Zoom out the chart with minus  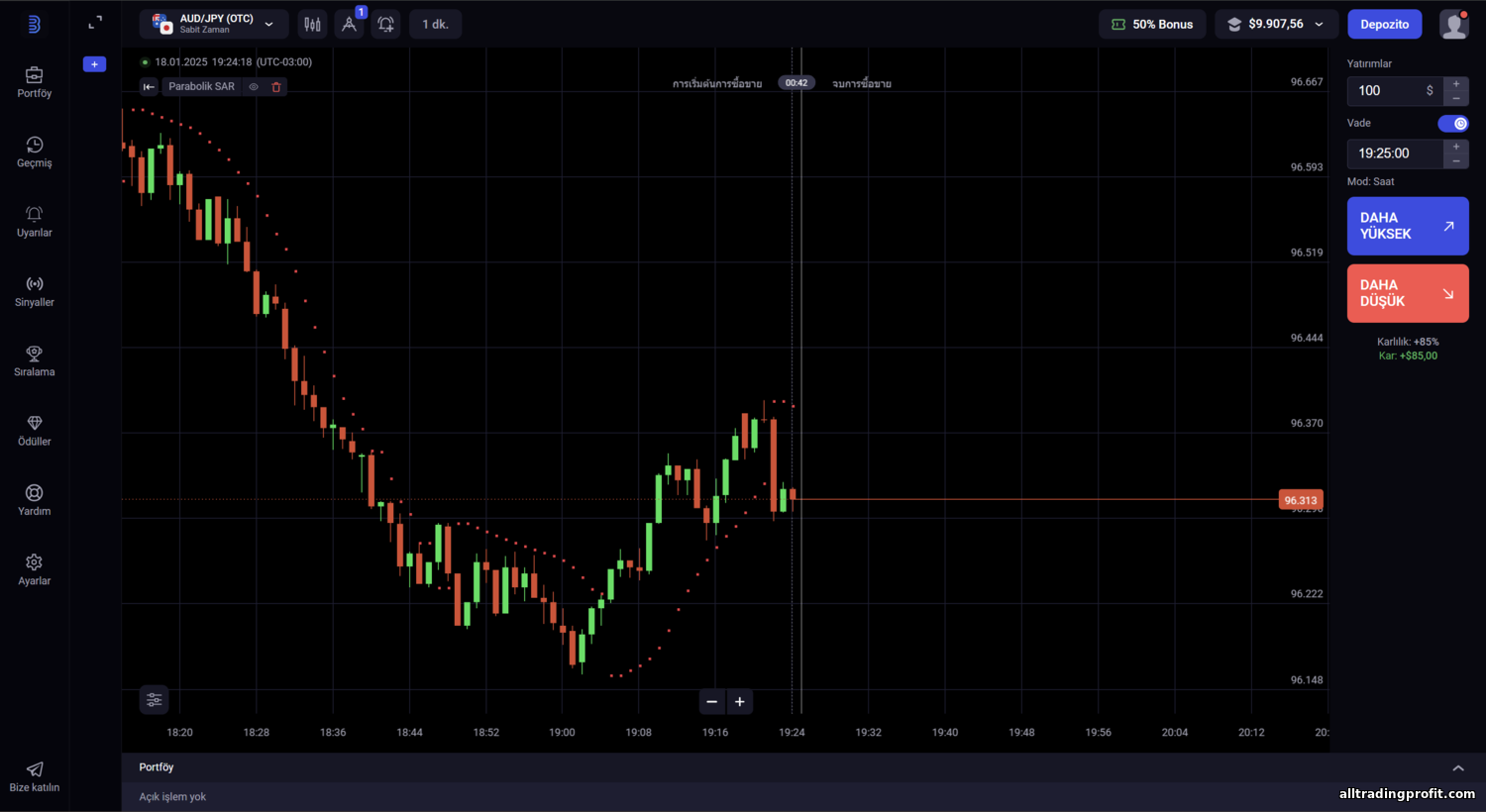click(x=711, y=702)
